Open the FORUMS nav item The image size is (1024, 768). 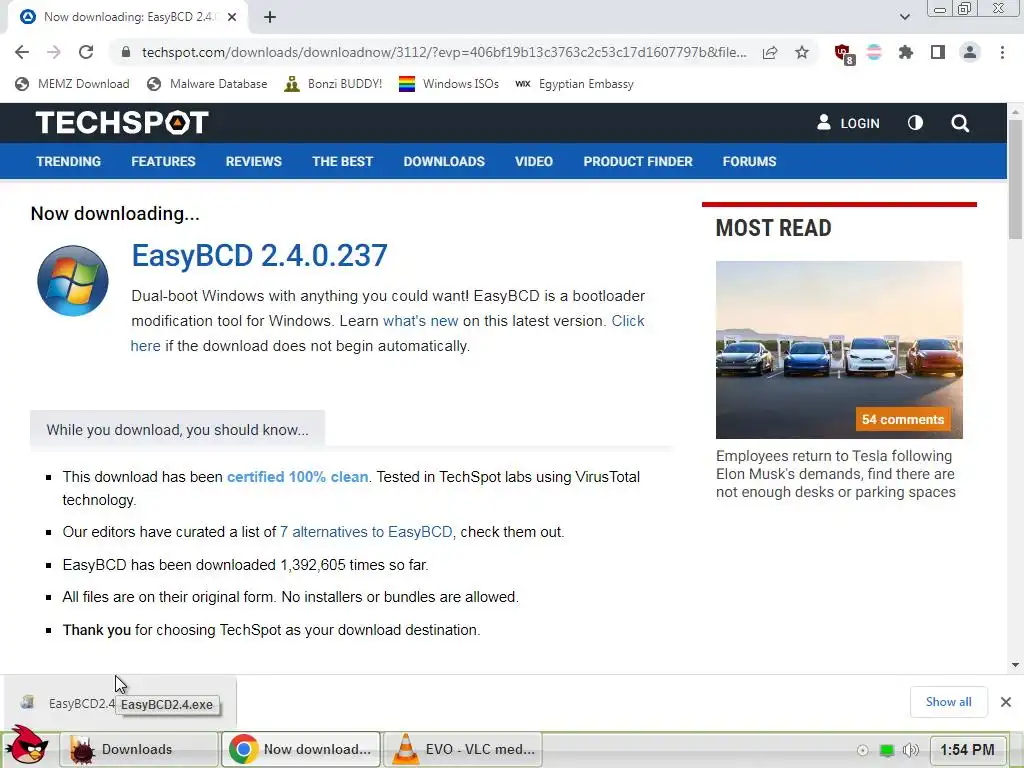[x=749, y=161]
